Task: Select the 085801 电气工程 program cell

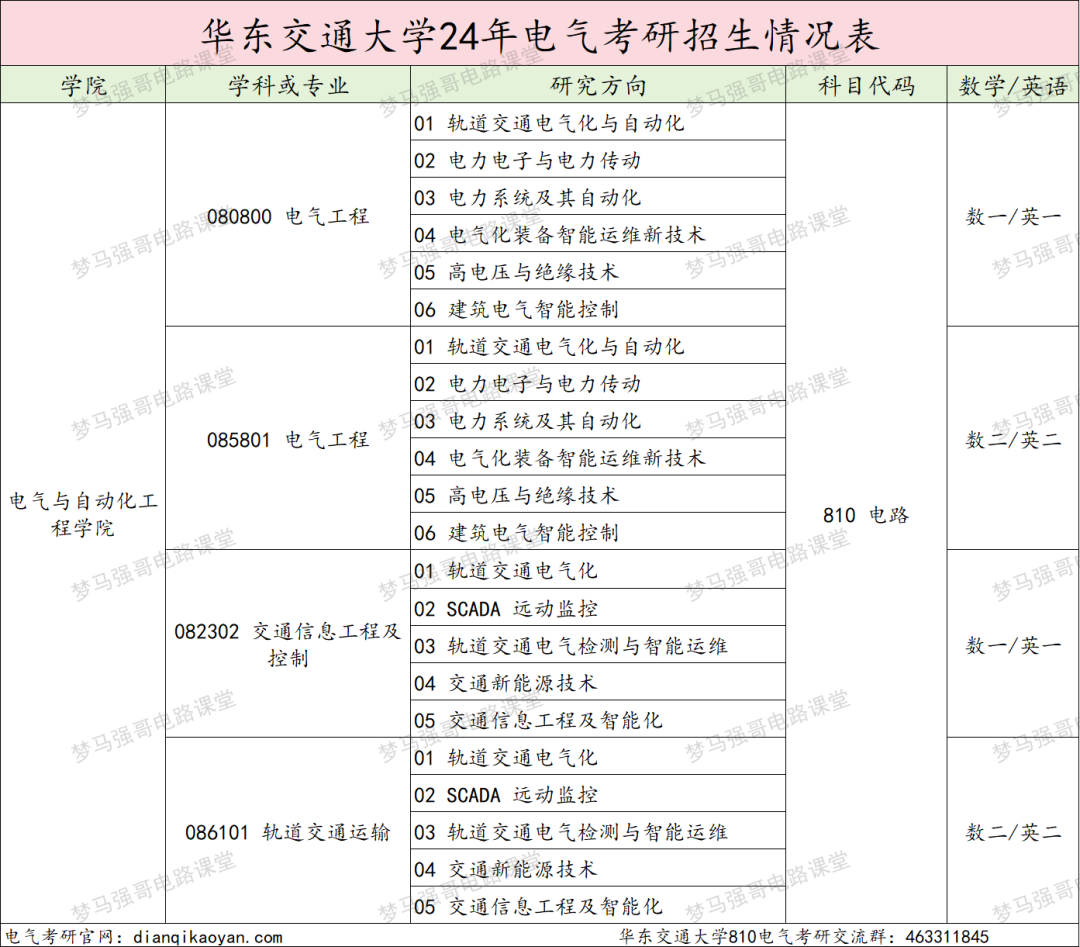Action: pyautogui.click(x=287, y=438)
